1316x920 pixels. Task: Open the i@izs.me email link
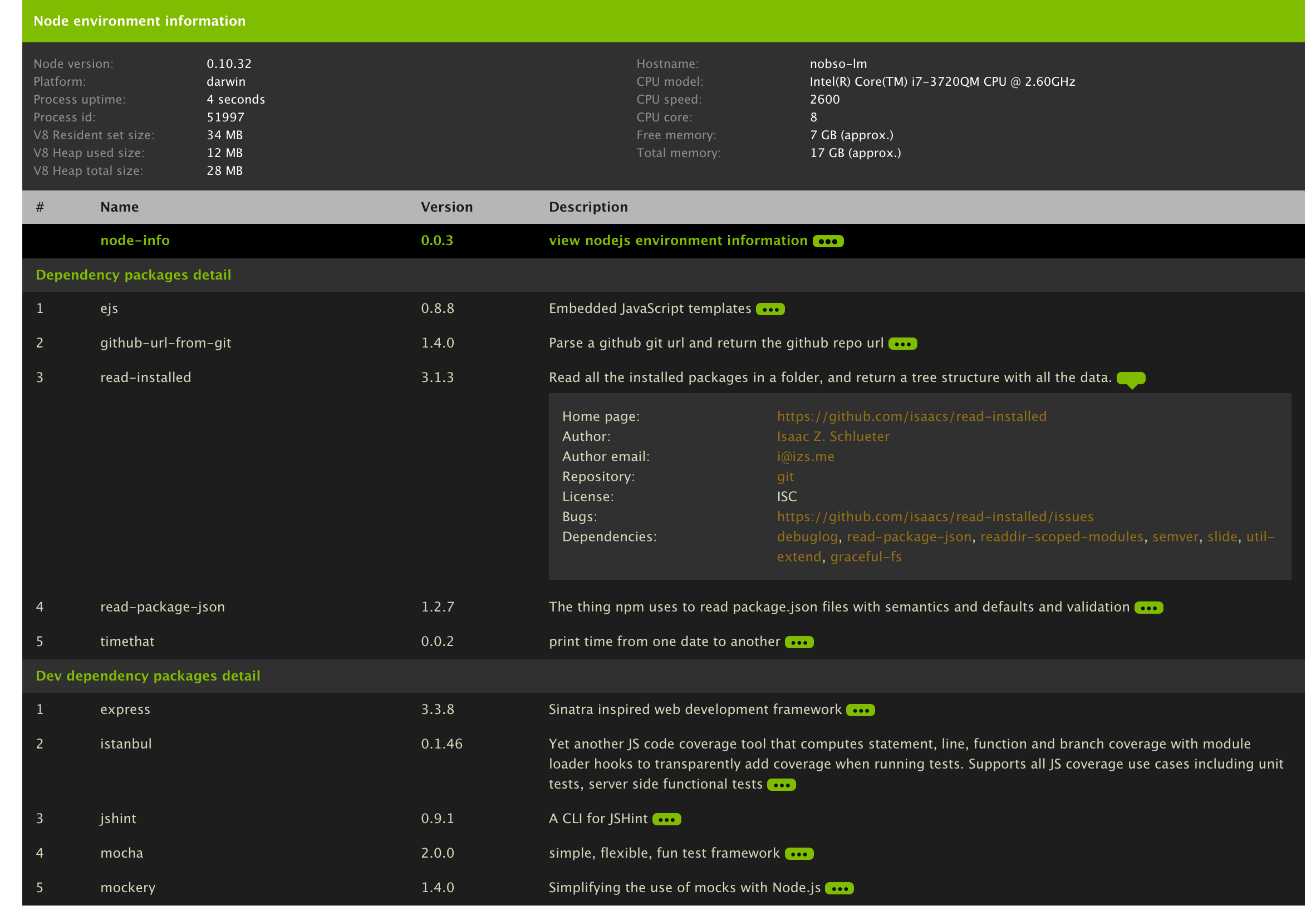805,457
